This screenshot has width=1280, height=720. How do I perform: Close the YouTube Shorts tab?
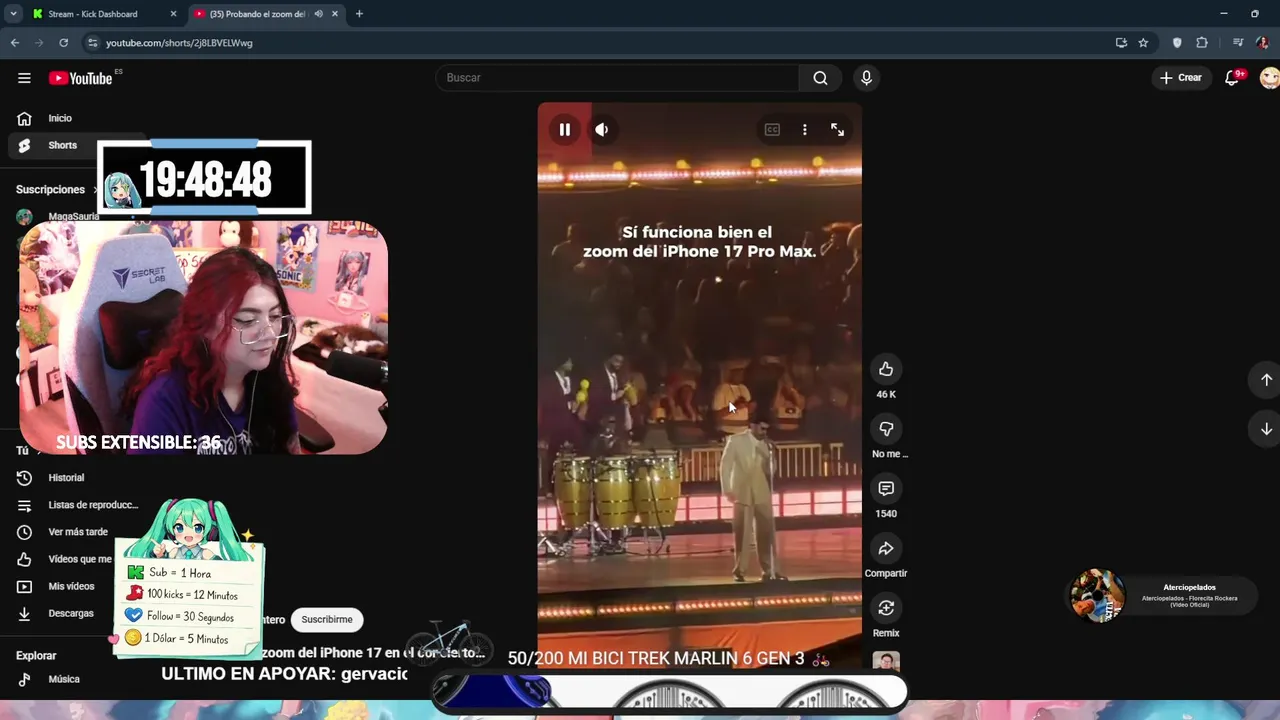(x=335, y=14)
